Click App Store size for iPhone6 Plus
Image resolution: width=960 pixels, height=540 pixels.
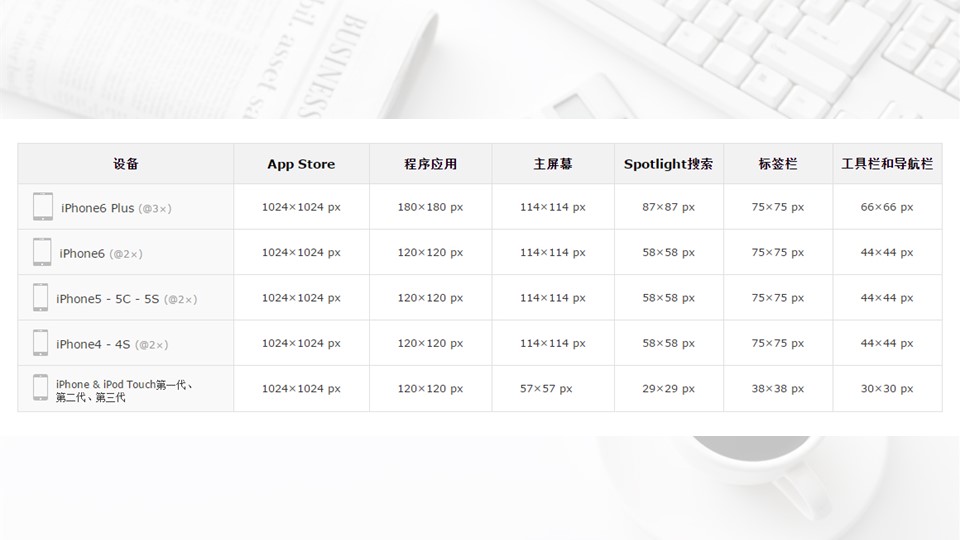301,207
